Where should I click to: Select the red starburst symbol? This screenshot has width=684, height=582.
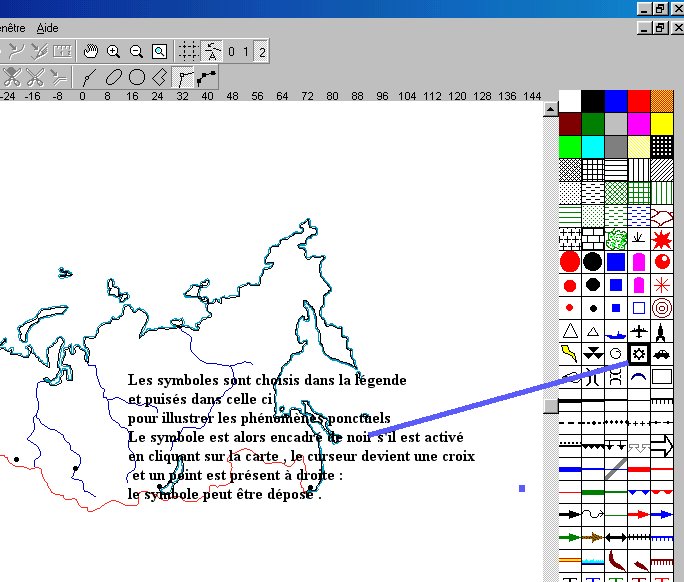pos(661,239)
